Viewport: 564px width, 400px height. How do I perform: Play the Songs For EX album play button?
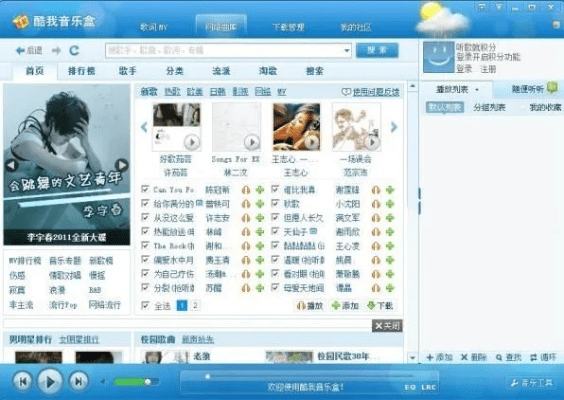pos(252,142)
